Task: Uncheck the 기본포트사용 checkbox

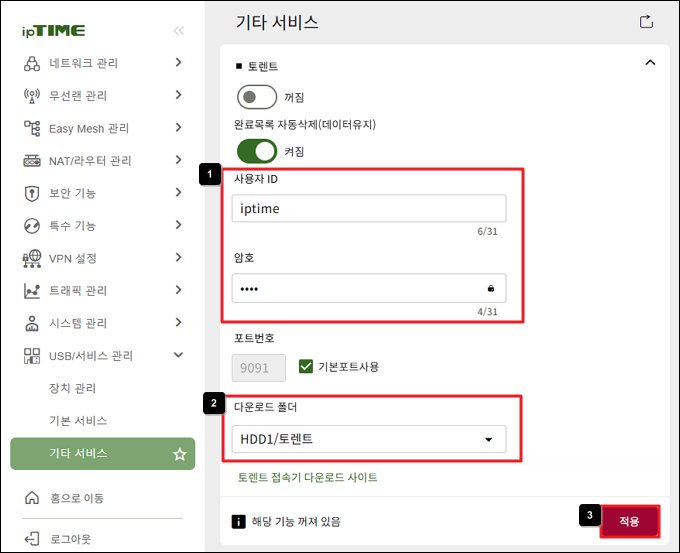Action: coord(306,366)
